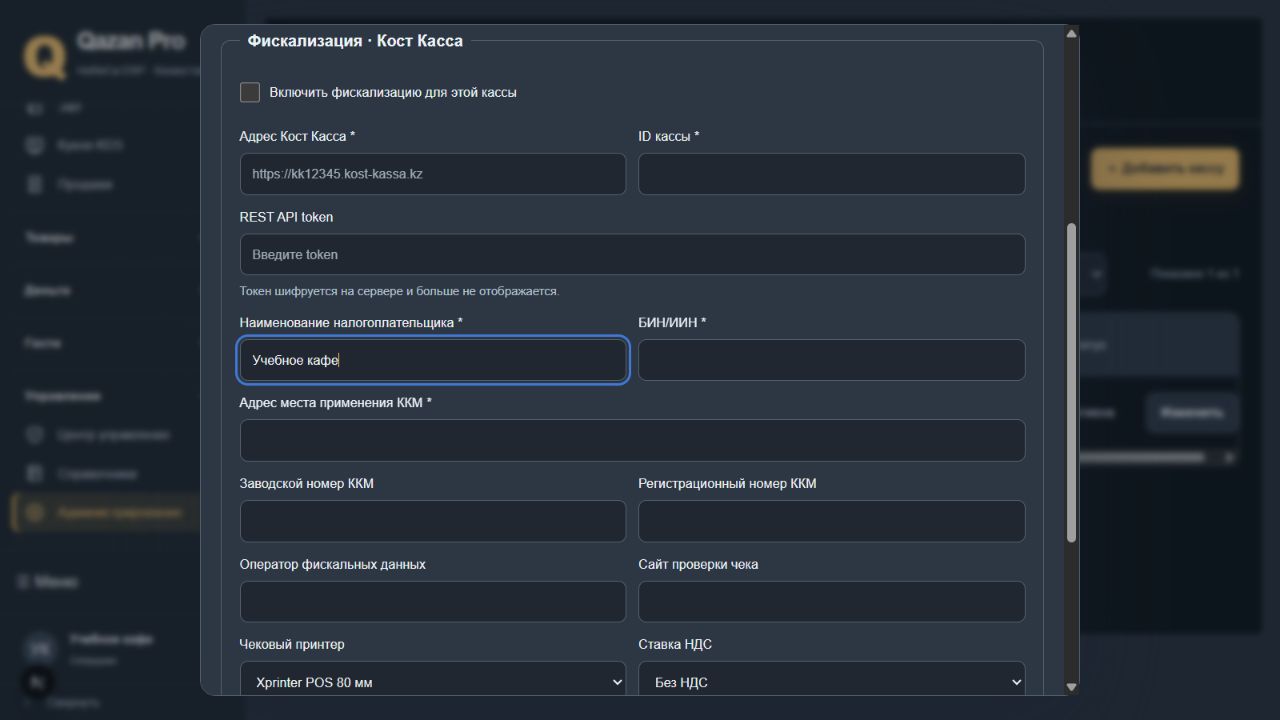Click the Qazan Pro logo in the sidebar
Viewport: 1280px width, 720px height.
(45, 55)
